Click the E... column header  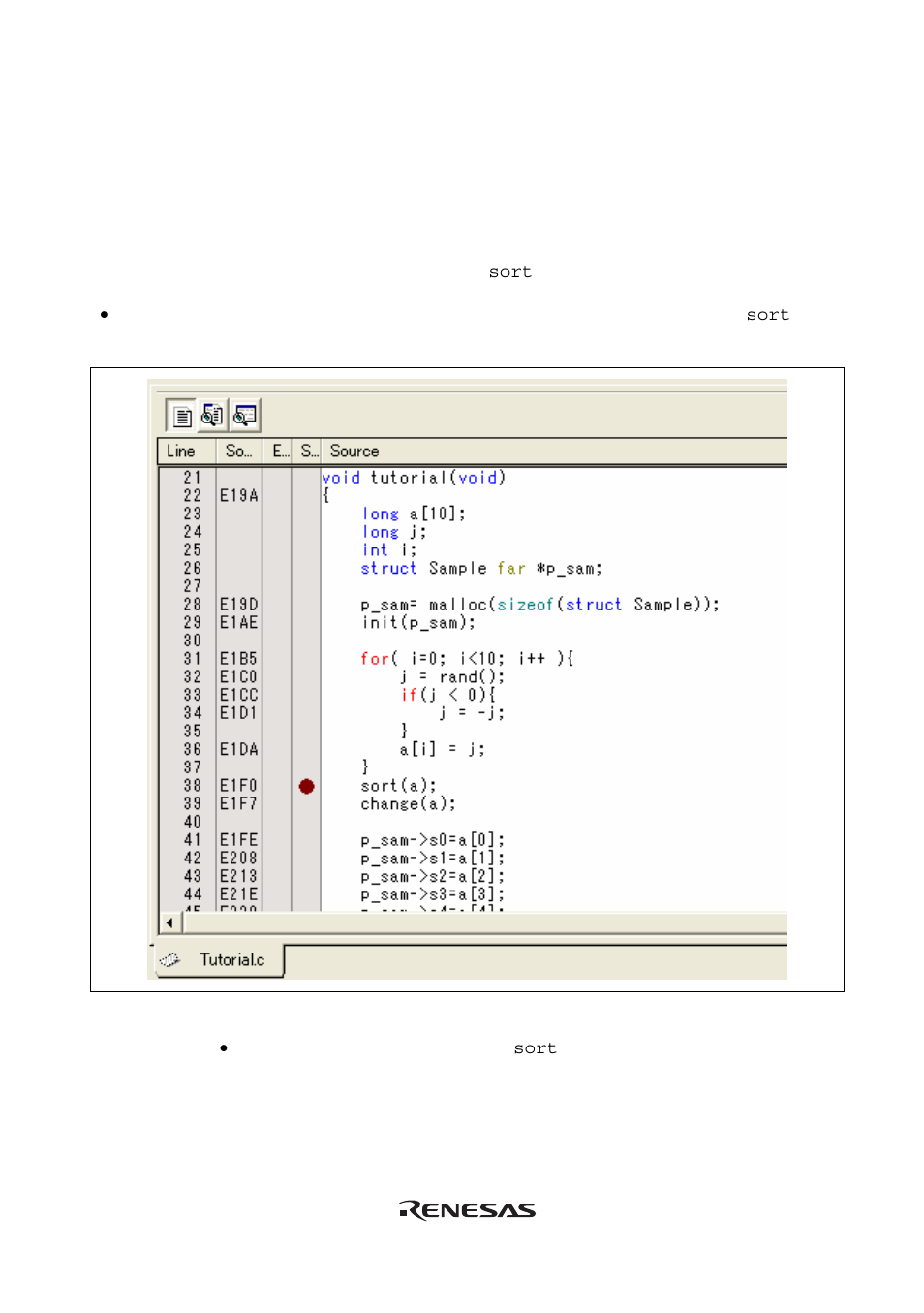pos(278,451)
